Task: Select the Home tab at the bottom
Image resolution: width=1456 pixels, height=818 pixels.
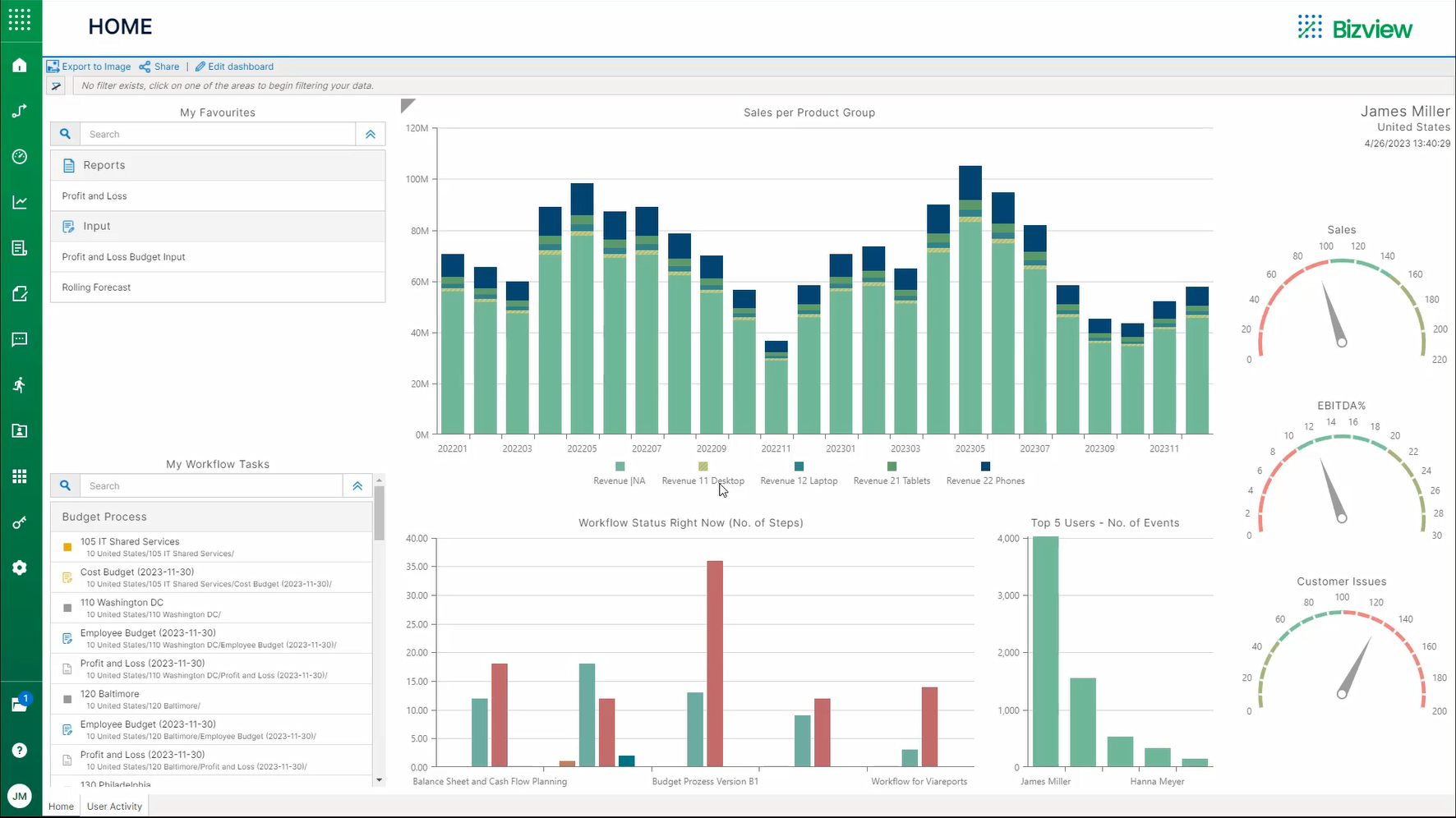Action: [x=60, y=806]
